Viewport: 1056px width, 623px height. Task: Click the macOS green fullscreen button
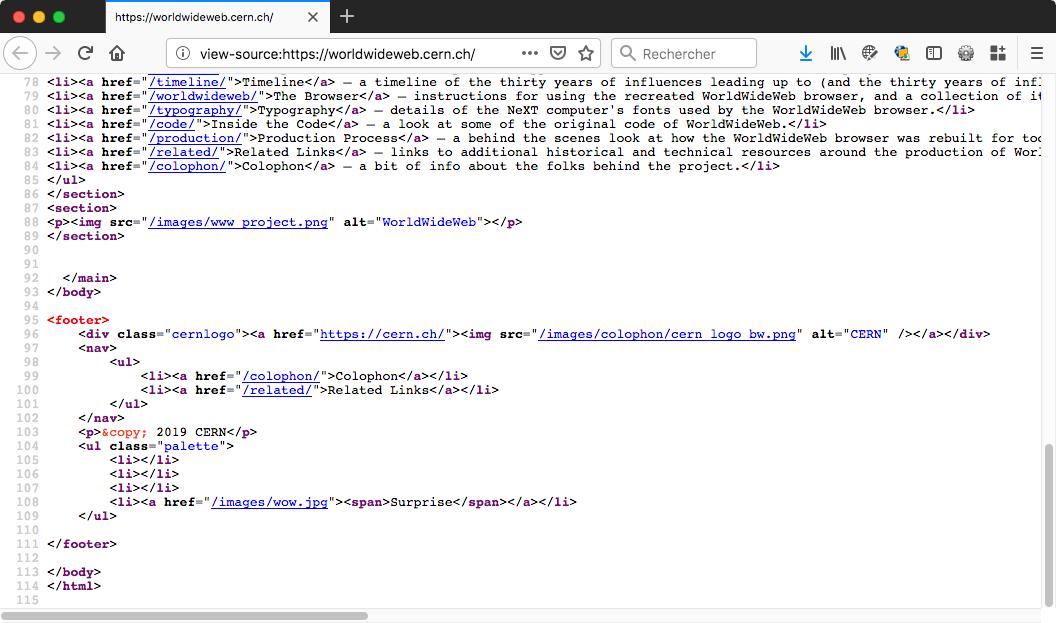[x=59, y=17]
